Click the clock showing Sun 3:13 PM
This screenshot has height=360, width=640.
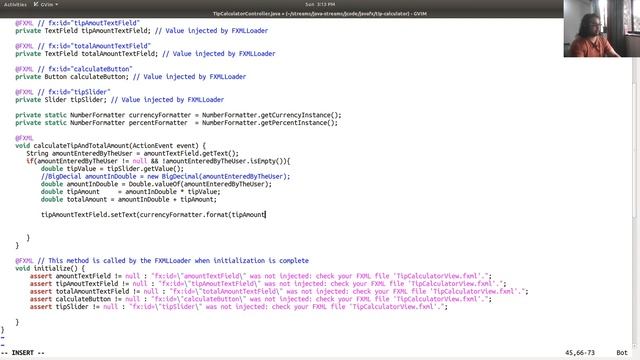320,4
